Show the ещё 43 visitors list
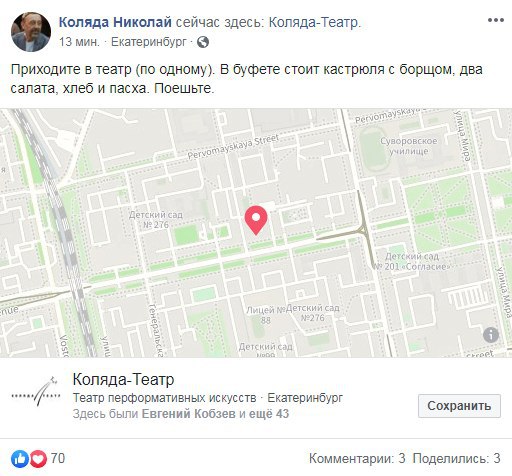The height and width of the screenshot is (476, 512). [269, 414]
